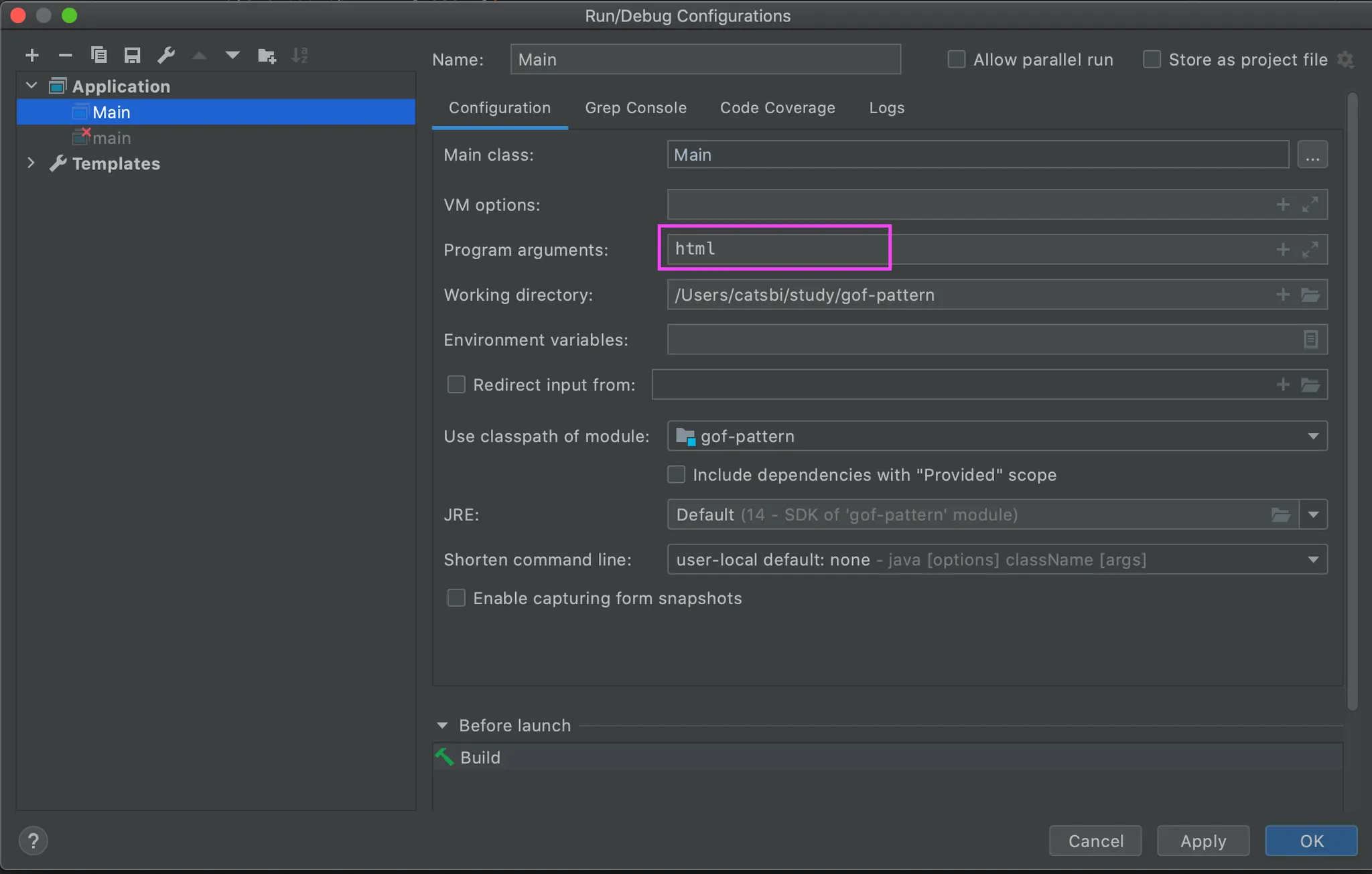Create new folder in configurations toolbar

(267, 56)
